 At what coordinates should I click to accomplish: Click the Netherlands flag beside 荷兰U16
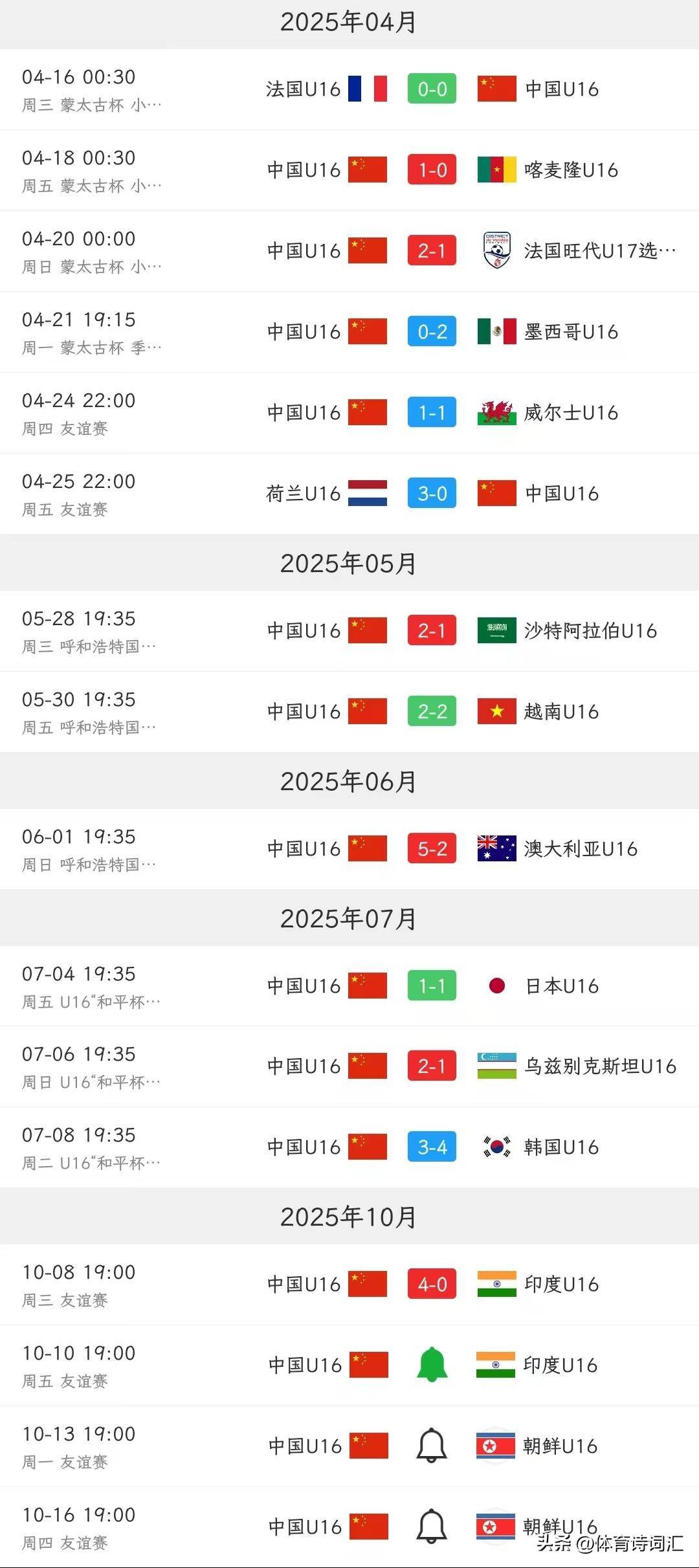(x=367, y=493)
